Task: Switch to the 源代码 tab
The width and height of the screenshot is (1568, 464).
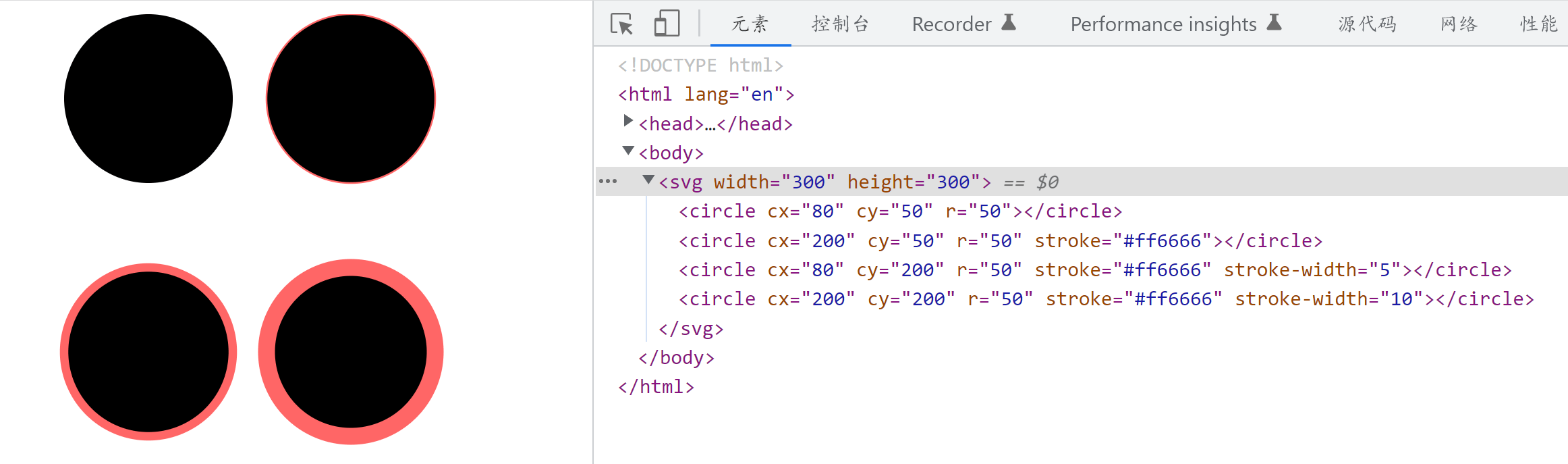Action: tap(1368, 24)
